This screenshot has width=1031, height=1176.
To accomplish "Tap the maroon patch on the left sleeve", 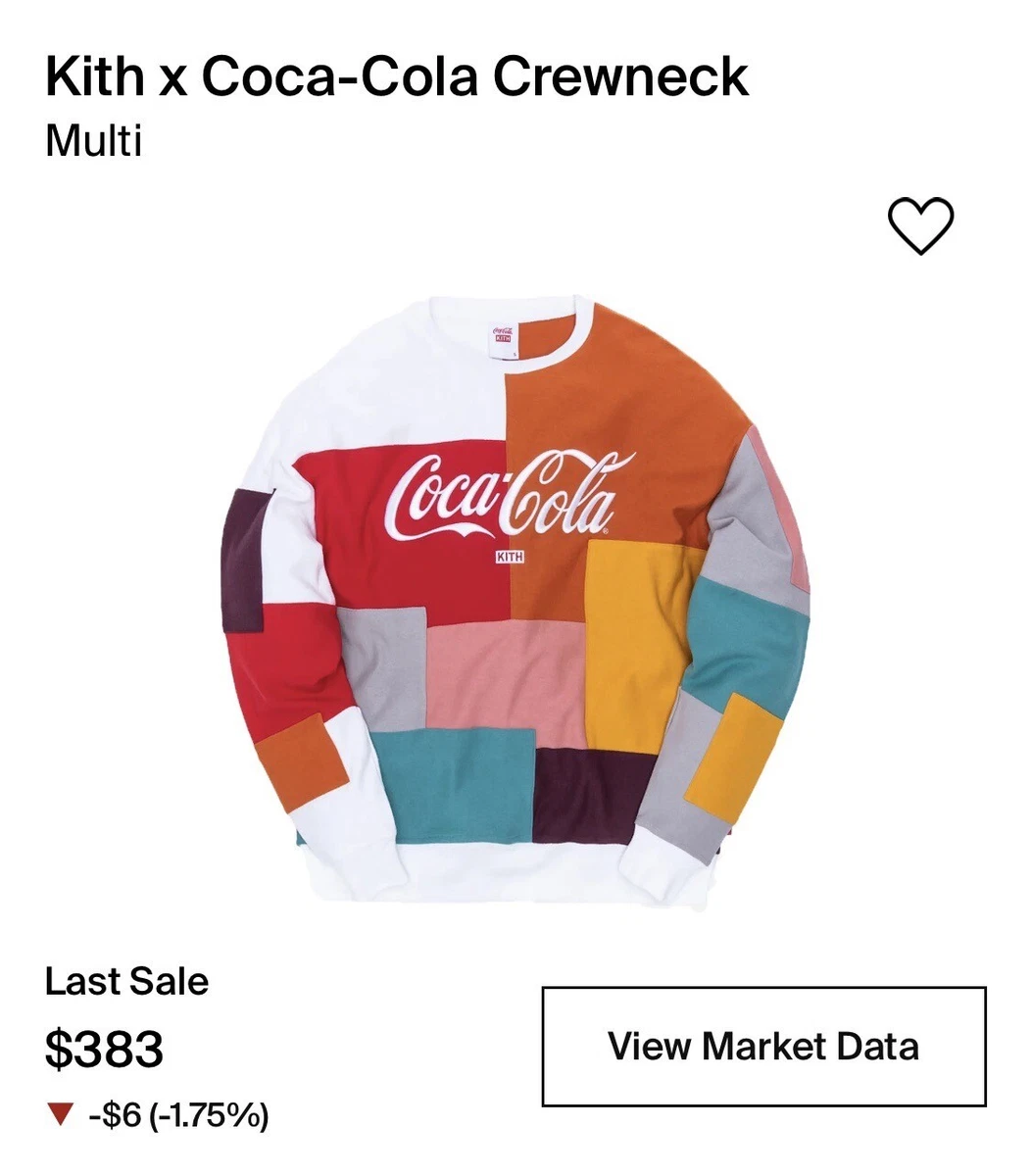I will (244, 561).
